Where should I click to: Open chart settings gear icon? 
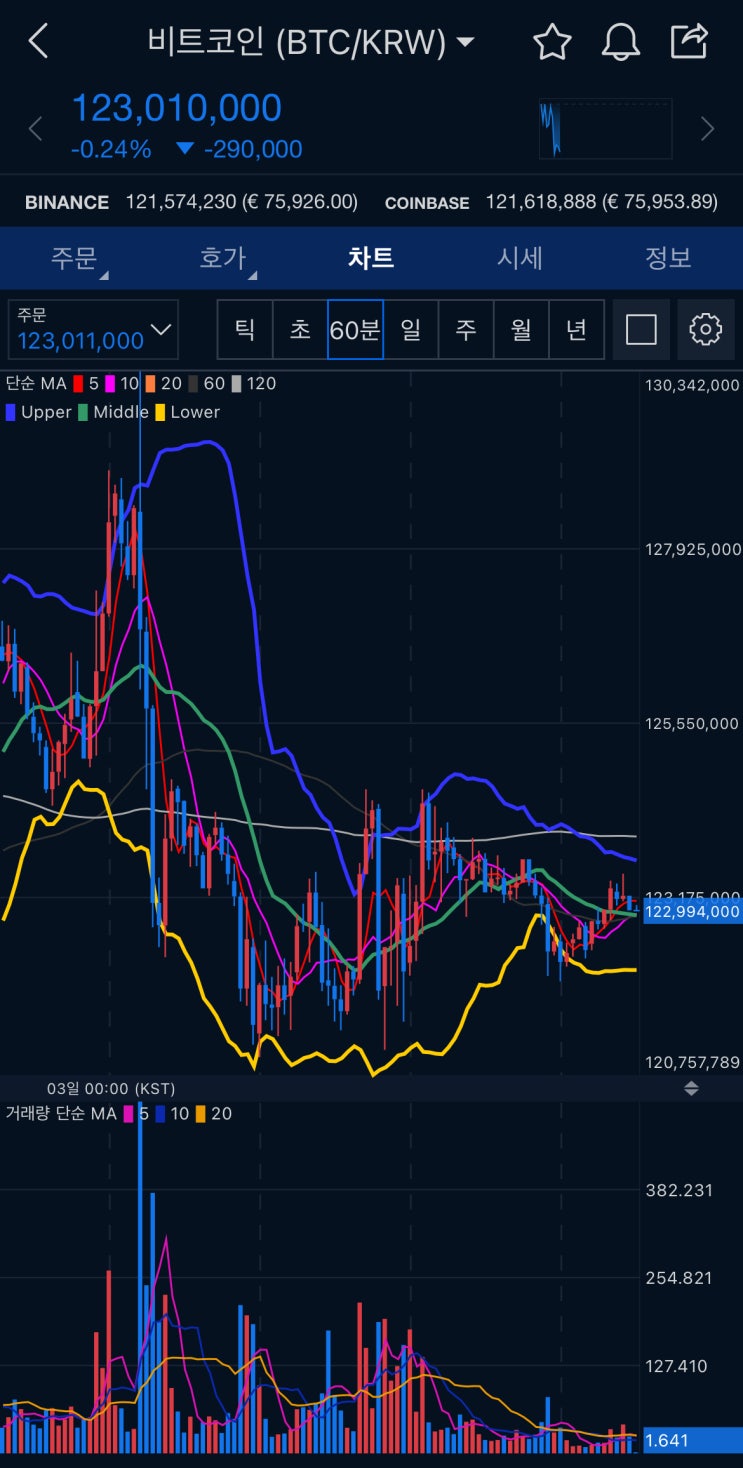[x=706, y=329]
